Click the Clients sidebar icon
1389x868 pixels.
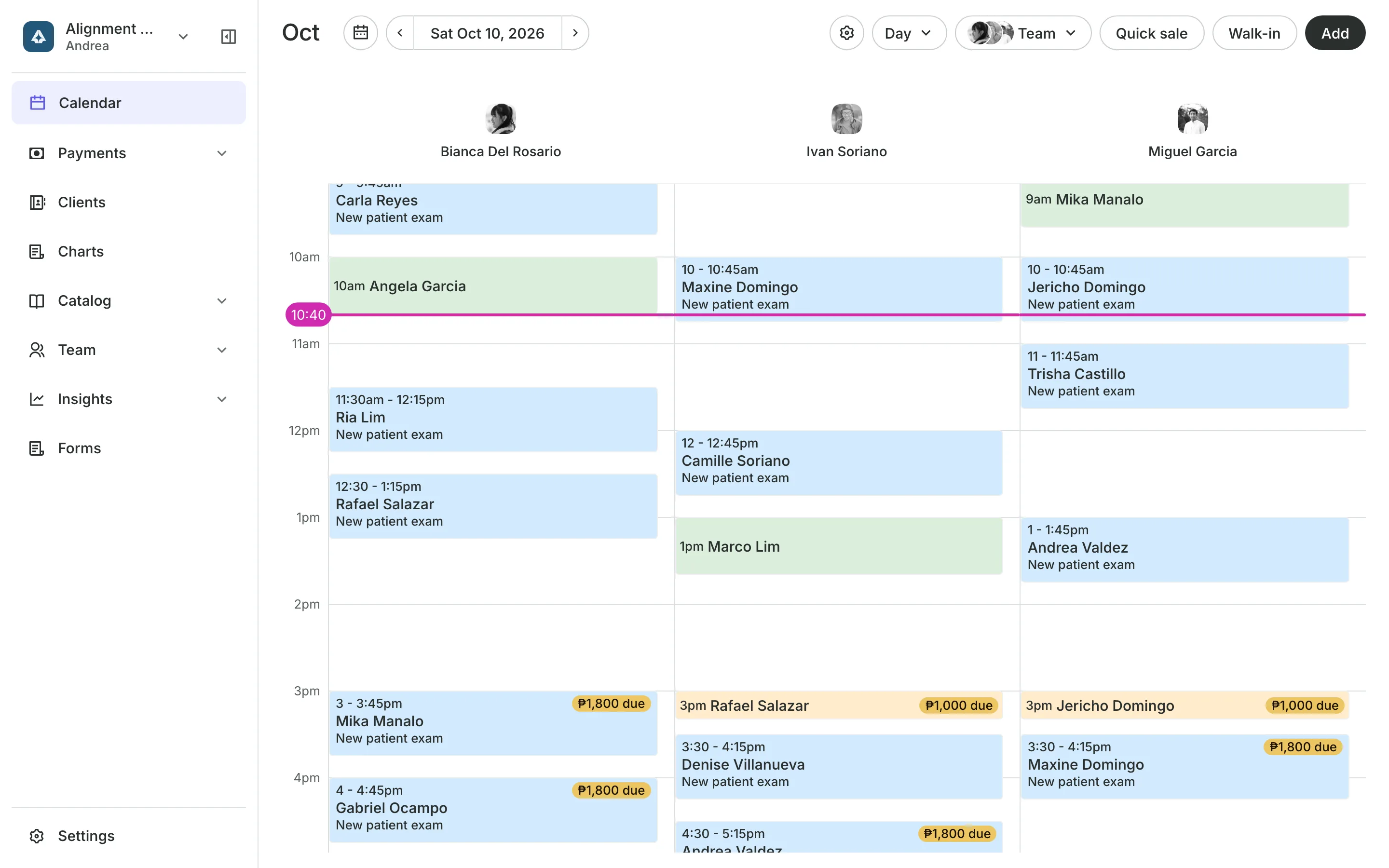click(37, 202)
